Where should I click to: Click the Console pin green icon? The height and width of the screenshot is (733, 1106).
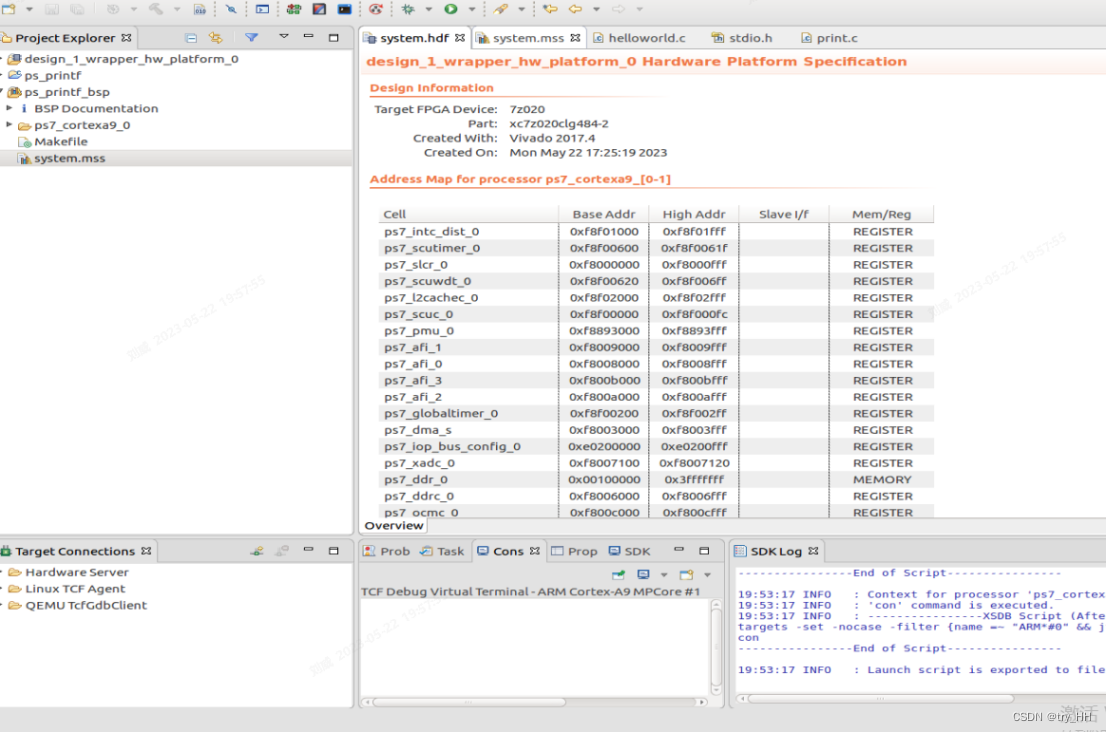pyautogui.click(x=619, y=575)
